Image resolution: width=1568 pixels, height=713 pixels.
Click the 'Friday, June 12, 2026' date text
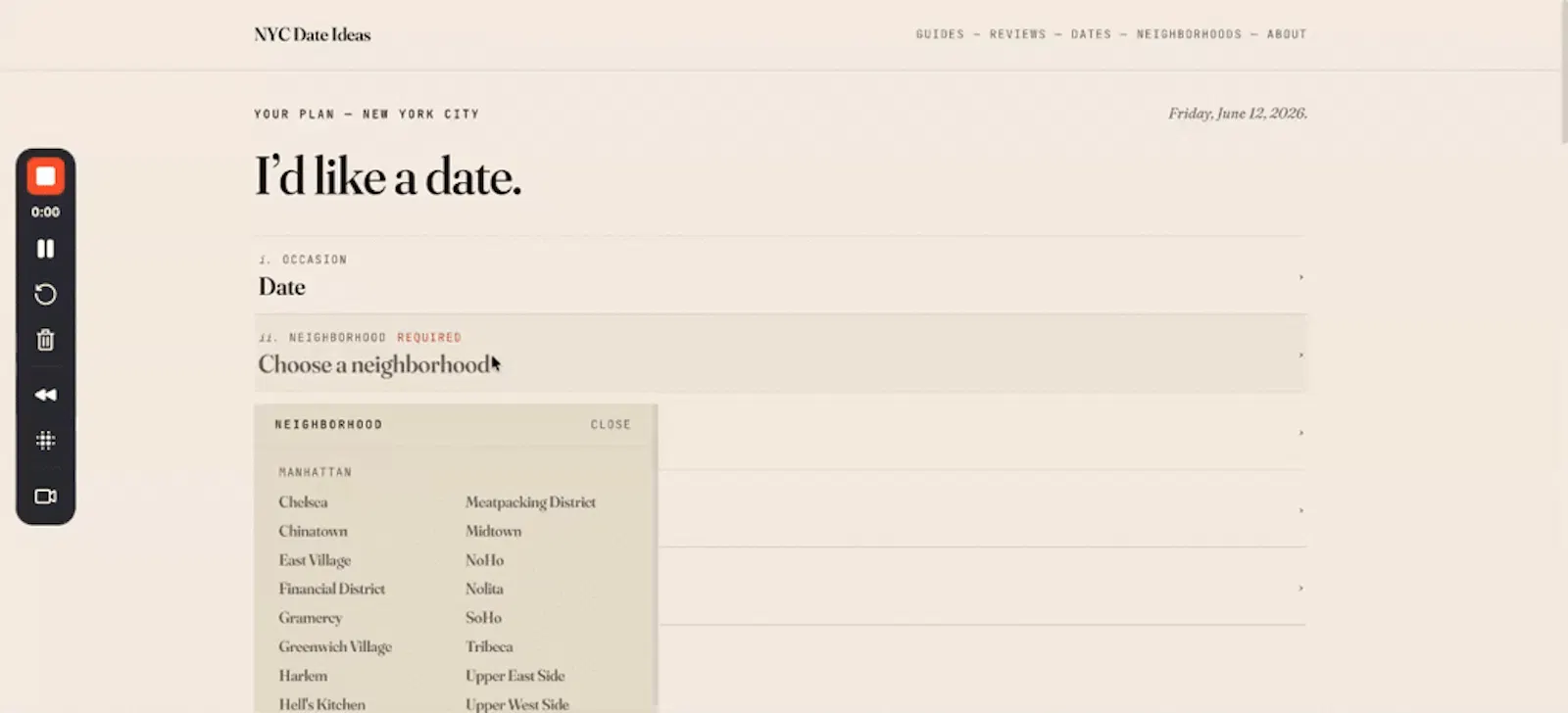click(1237, 114)
